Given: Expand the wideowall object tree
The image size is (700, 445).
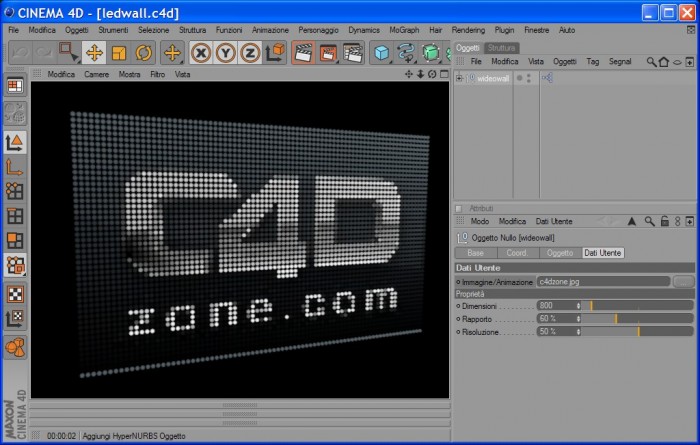Looking at the screenshot, I should coord(459,79).
